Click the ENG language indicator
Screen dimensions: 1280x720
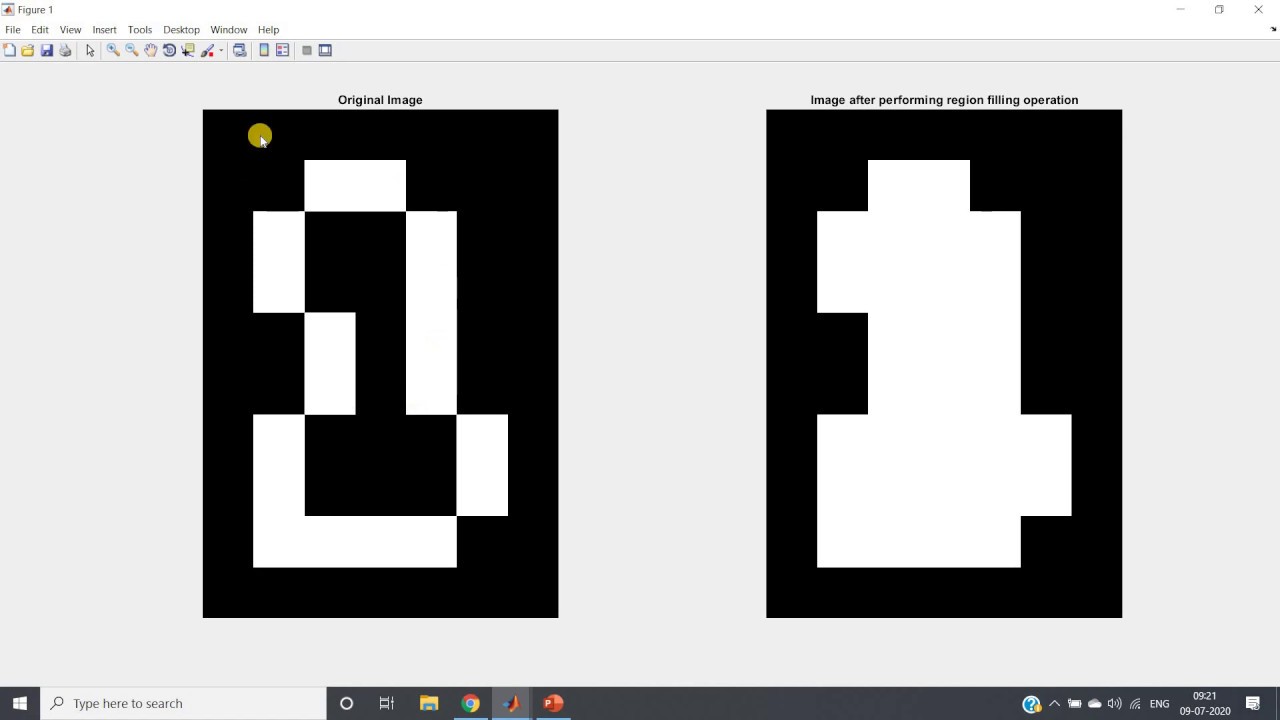click(1160, 704)
